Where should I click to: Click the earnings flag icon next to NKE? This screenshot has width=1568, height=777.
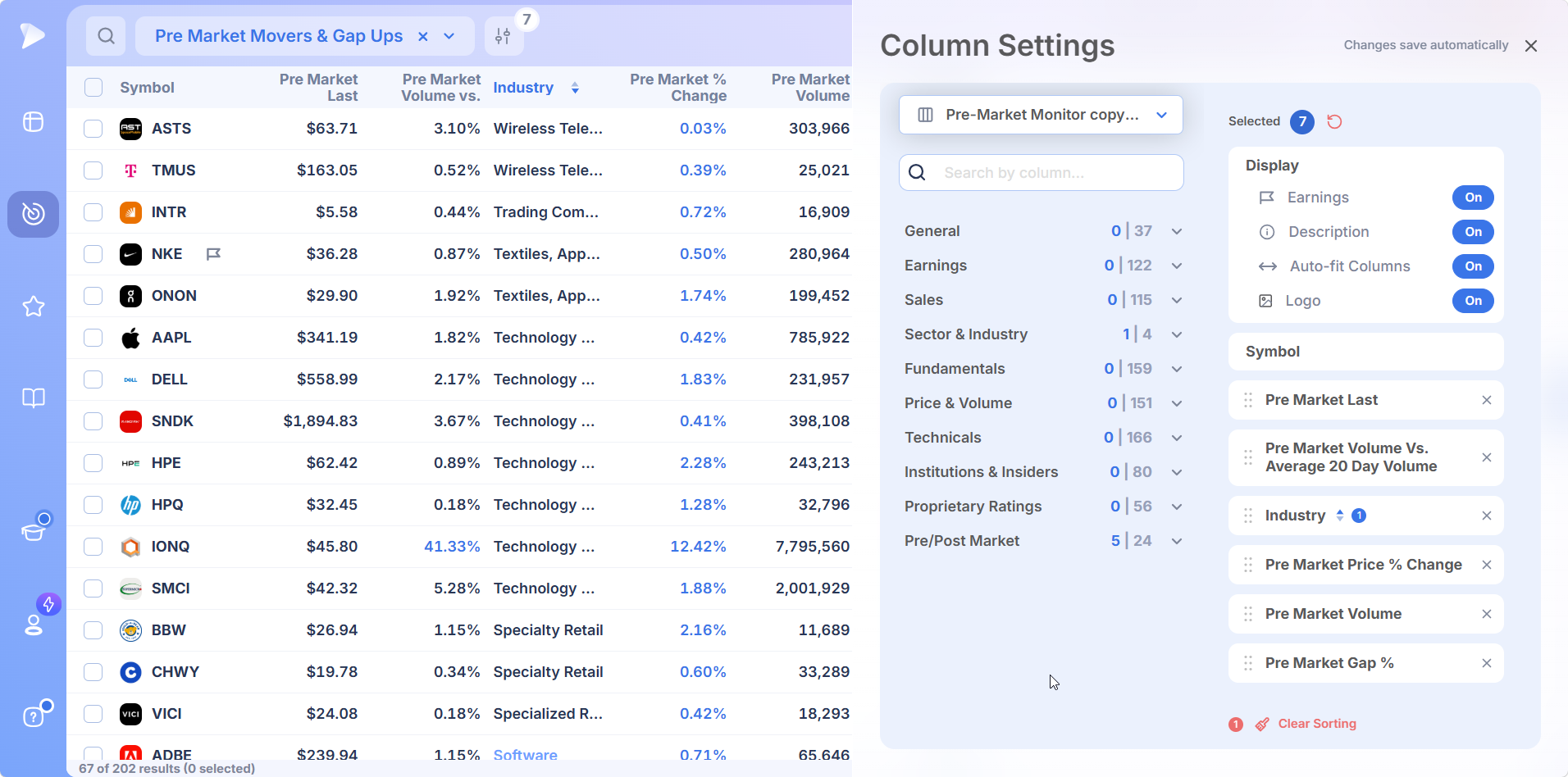(213, 254)
